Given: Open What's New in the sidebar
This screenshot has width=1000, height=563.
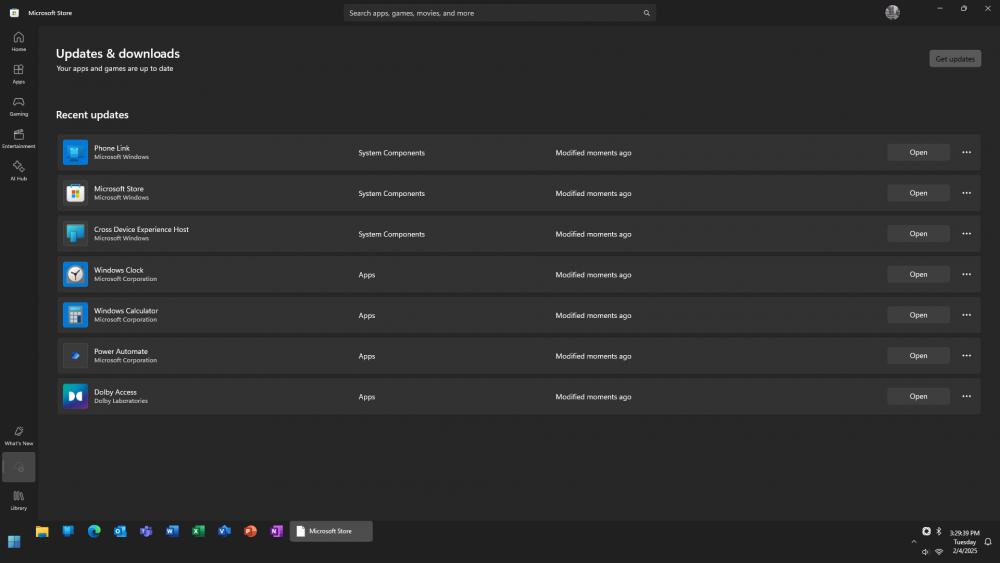Looking at the screenshot, I should point(18,435).
